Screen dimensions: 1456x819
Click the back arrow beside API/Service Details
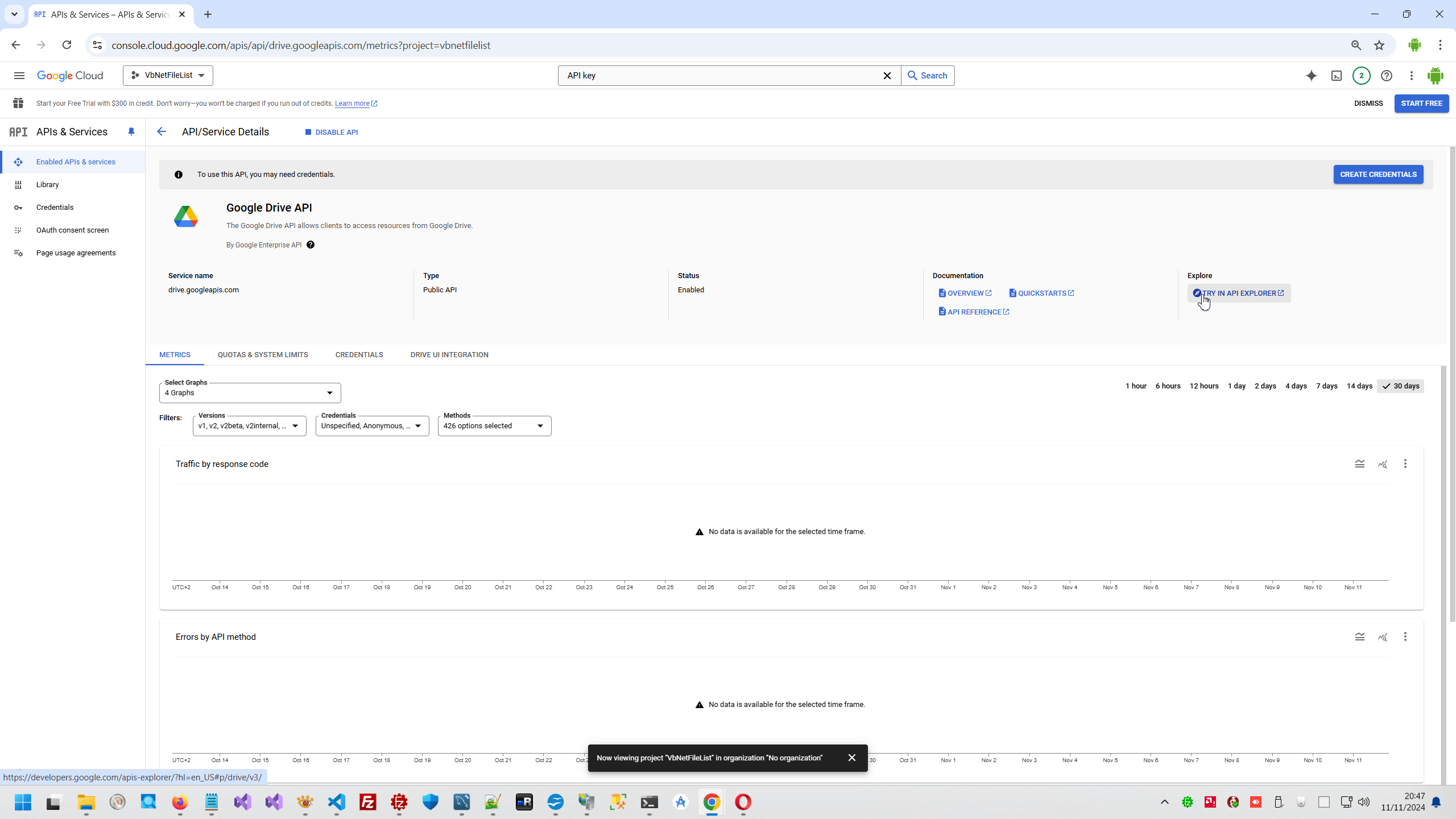pyautogui.click(x=162, y=132)
